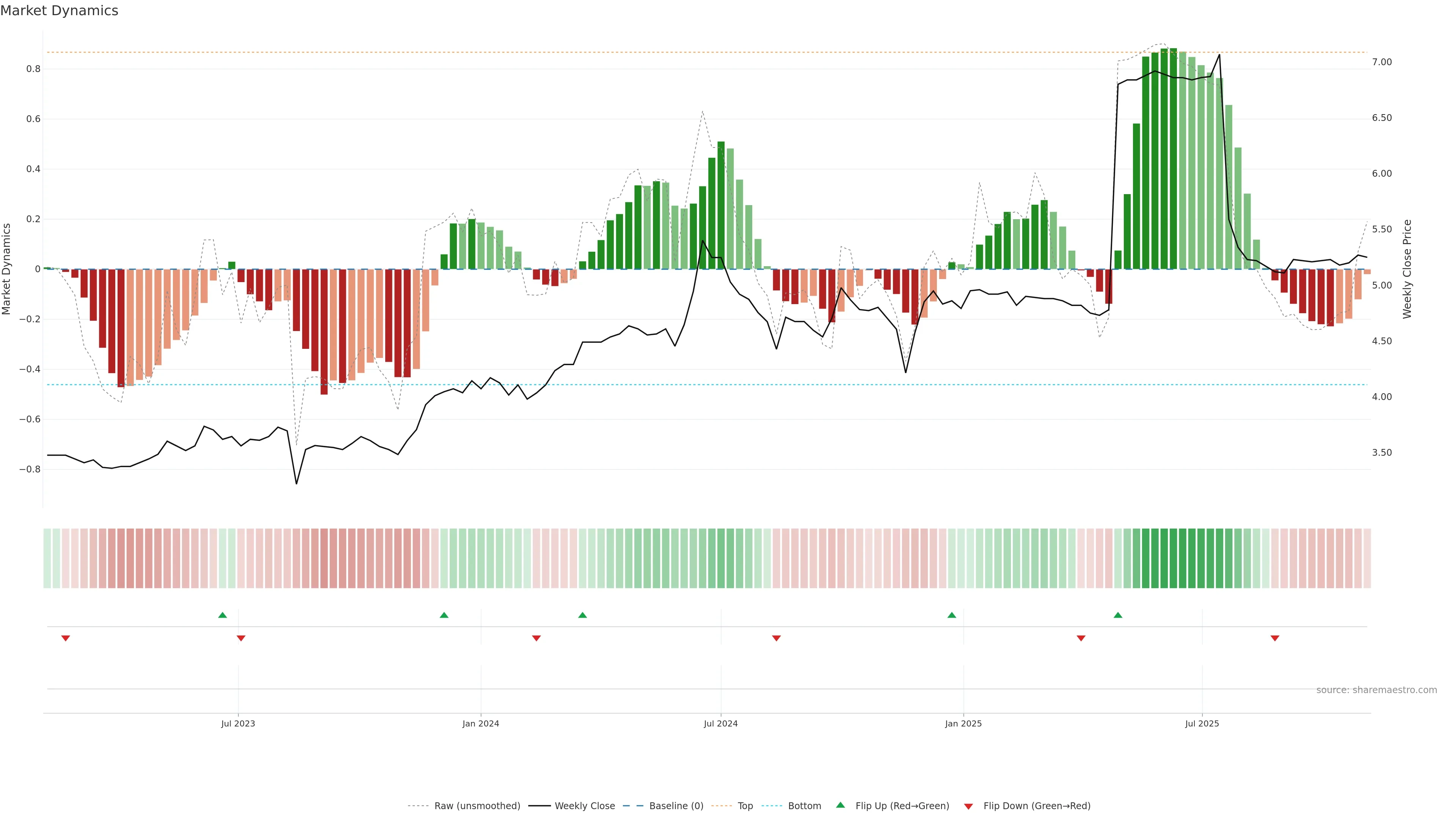
Task: Click the 7.00 price tick label
Action: click(1382, 62)
